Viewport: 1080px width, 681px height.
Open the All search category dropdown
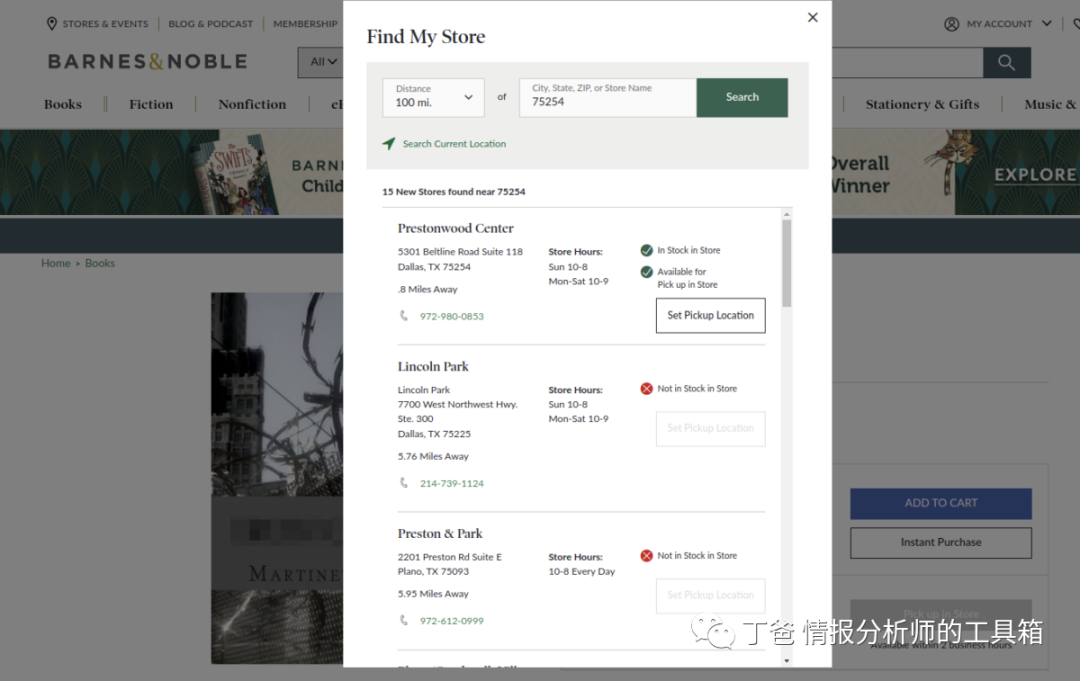coord(322,62)
